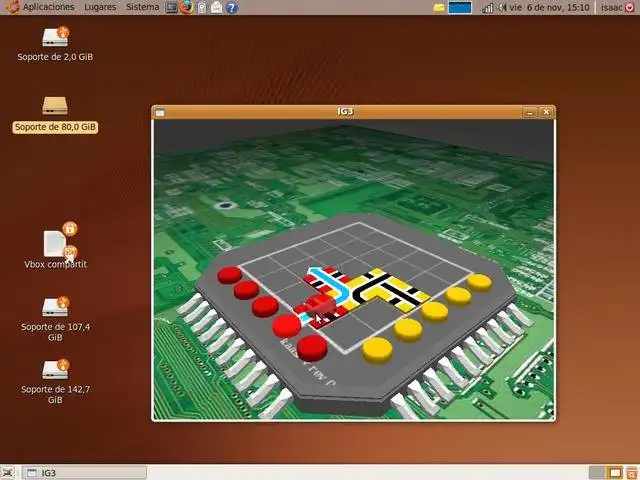Click the Soporte de 80,0 GiB label

pyautogui.click(x=55, y=127)
